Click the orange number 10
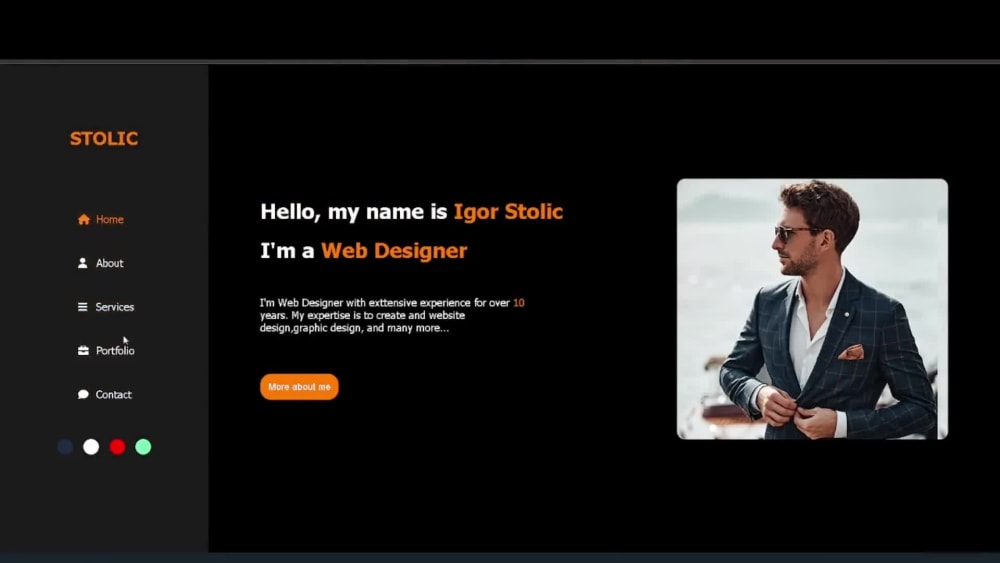This screenshot has width=1000, height=563. [518, 303]
